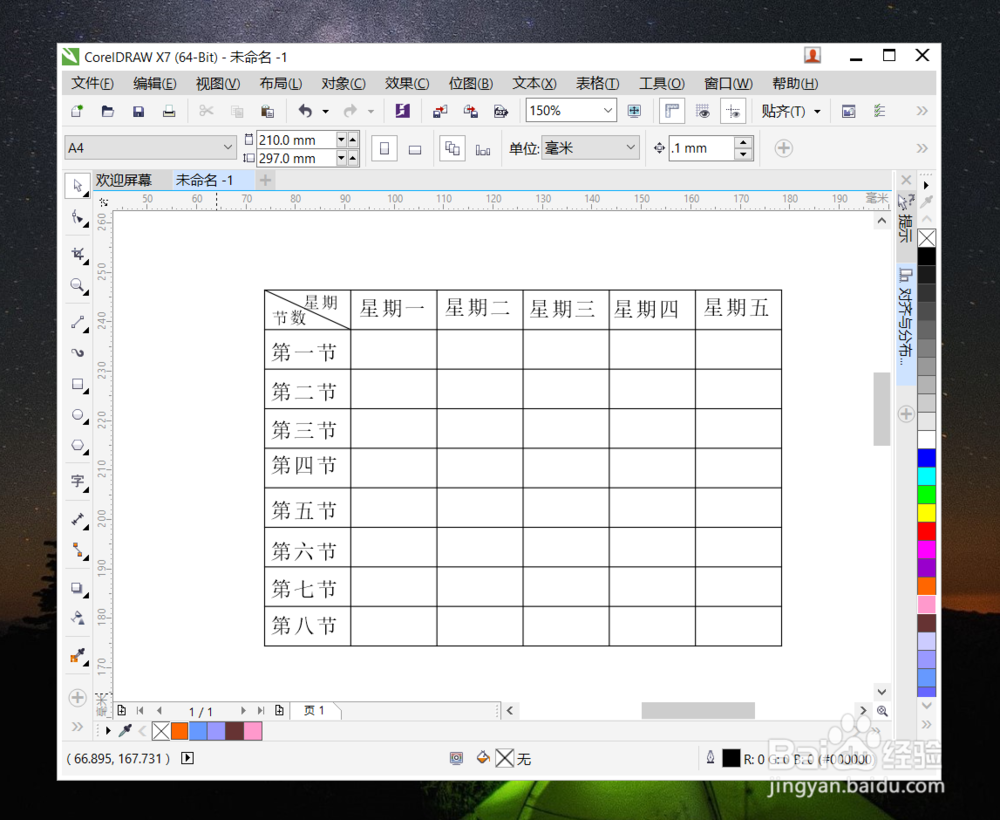Select the Freehand tool
This screenshot has width=1000, height=820.
[77, 322]
